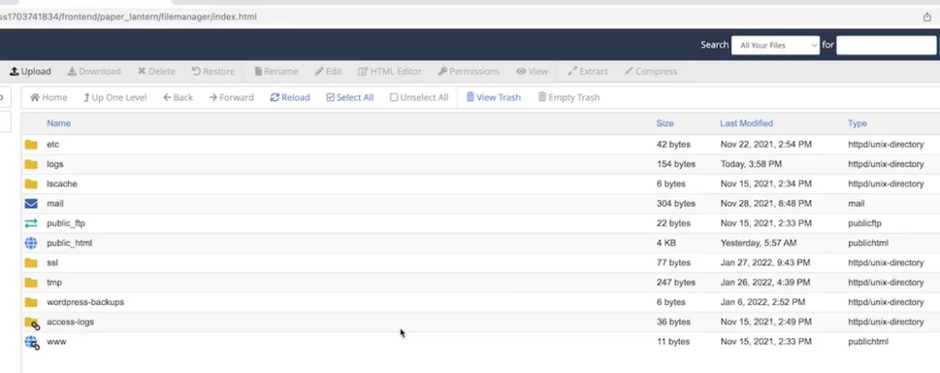
Task: Check the Select All checkbox
Action: [330, 97]
